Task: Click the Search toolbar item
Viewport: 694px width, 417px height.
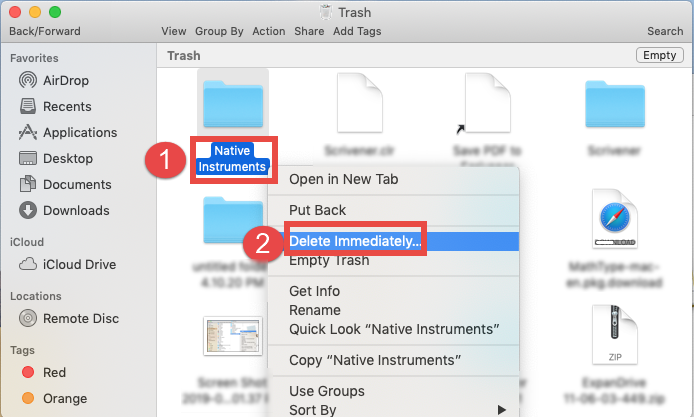Action: coord(665,31)
